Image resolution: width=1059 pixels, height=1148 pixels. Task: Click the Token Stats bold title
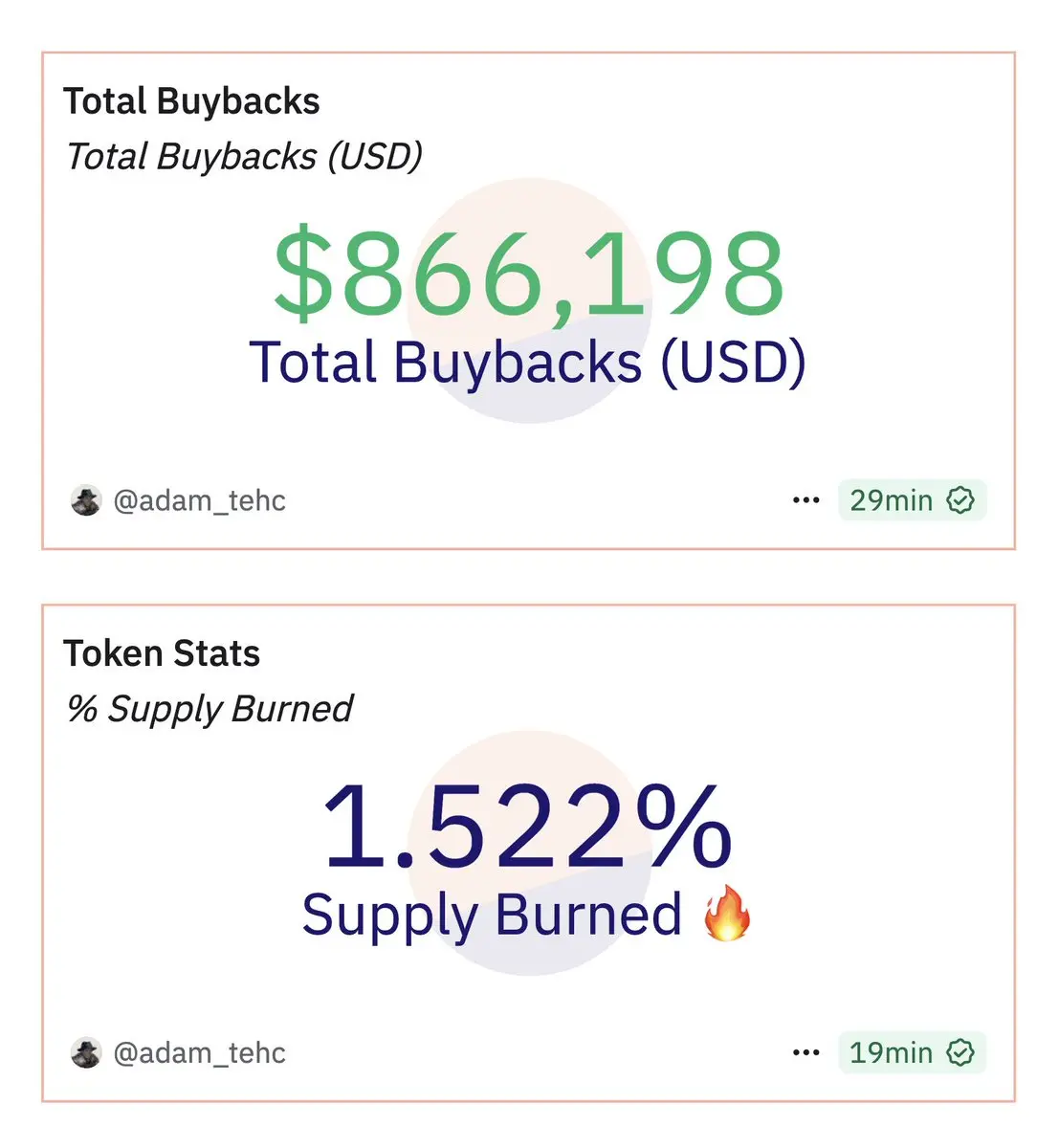tap(162, 654)
